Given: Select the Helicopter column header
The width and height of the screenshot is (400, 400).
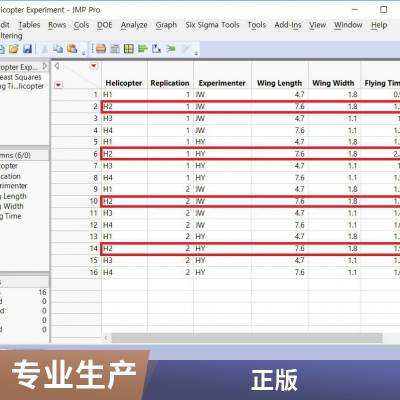Looking at the screenshot, I should pos(124,83).
